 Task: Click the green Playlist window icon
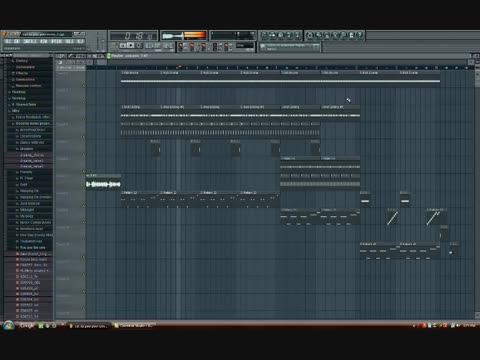coord(109,56)
